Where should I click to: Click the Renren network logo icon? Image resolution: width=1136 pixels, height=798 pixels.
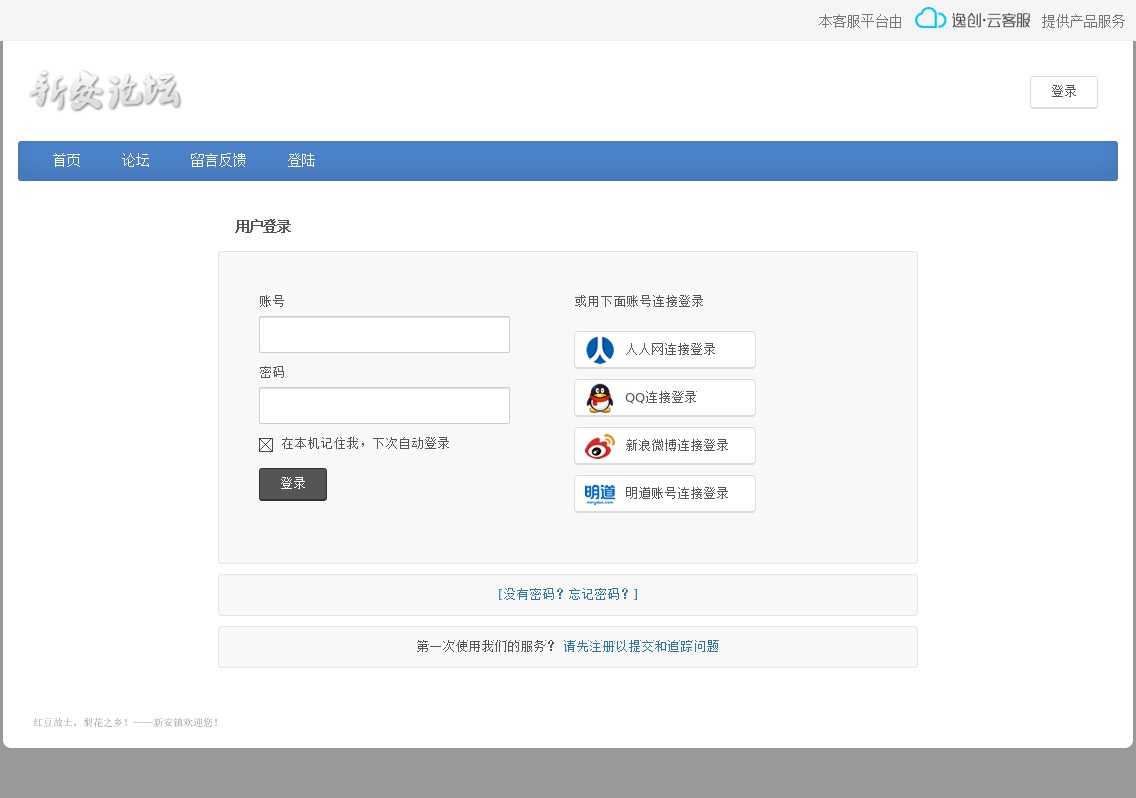[600, 350]
